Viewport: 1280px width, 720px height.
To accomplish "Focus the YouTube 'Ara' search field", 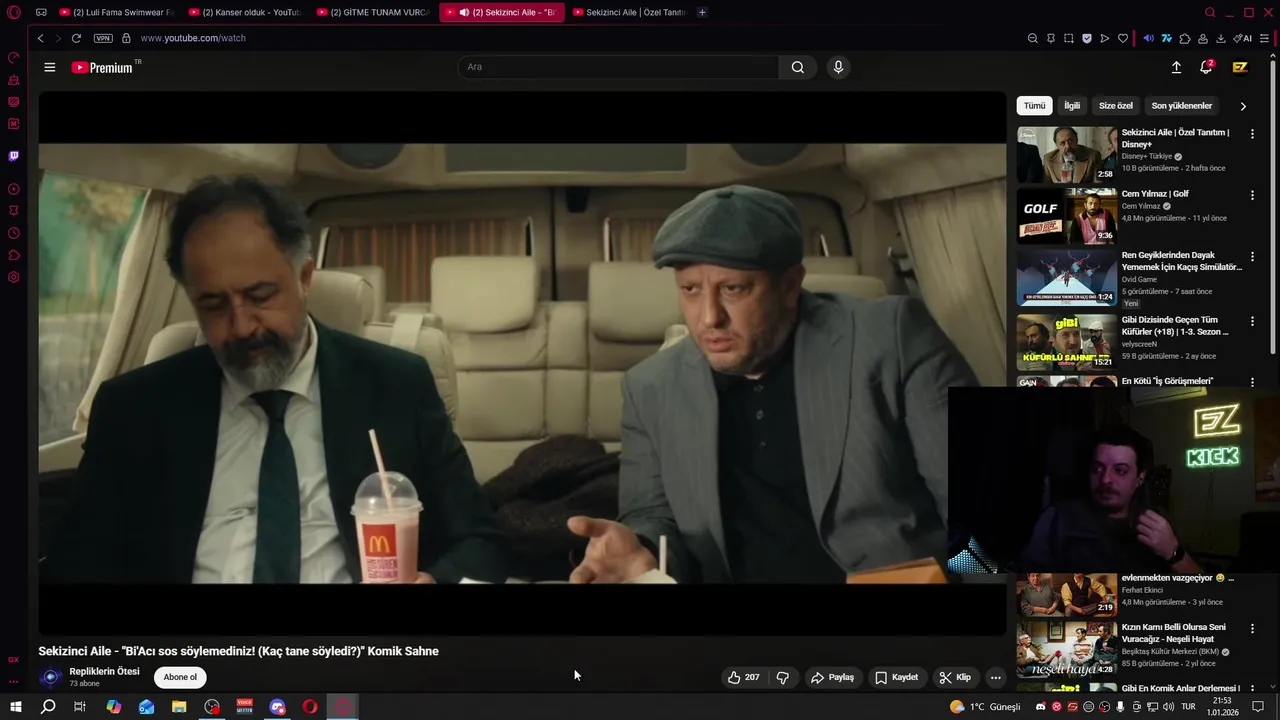I will pyautogui.click(x=618, y=67).
